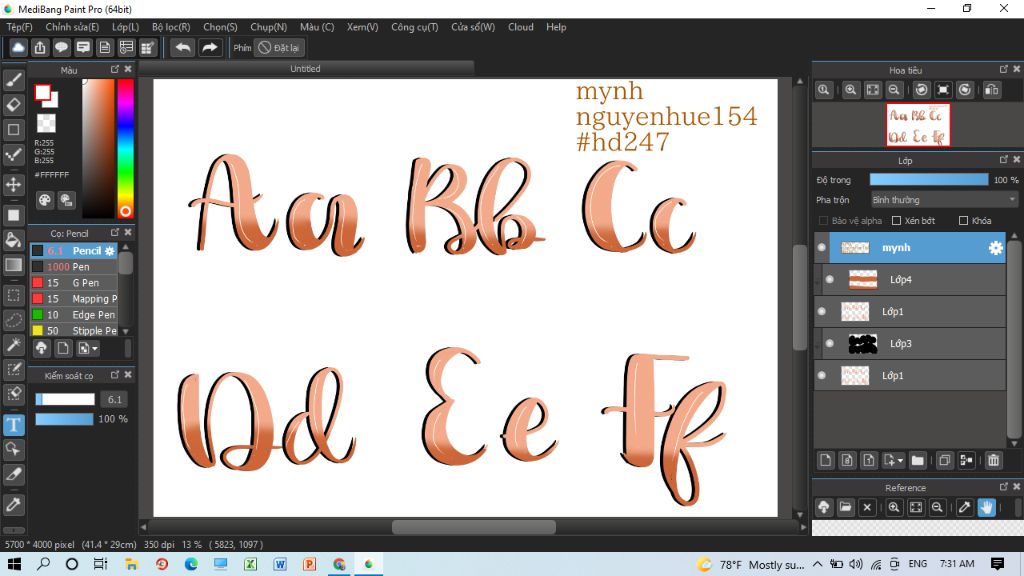Create a new layer with the blank page icon
The height and width of the screenshot is (576, 1024).
click(825, 460)
